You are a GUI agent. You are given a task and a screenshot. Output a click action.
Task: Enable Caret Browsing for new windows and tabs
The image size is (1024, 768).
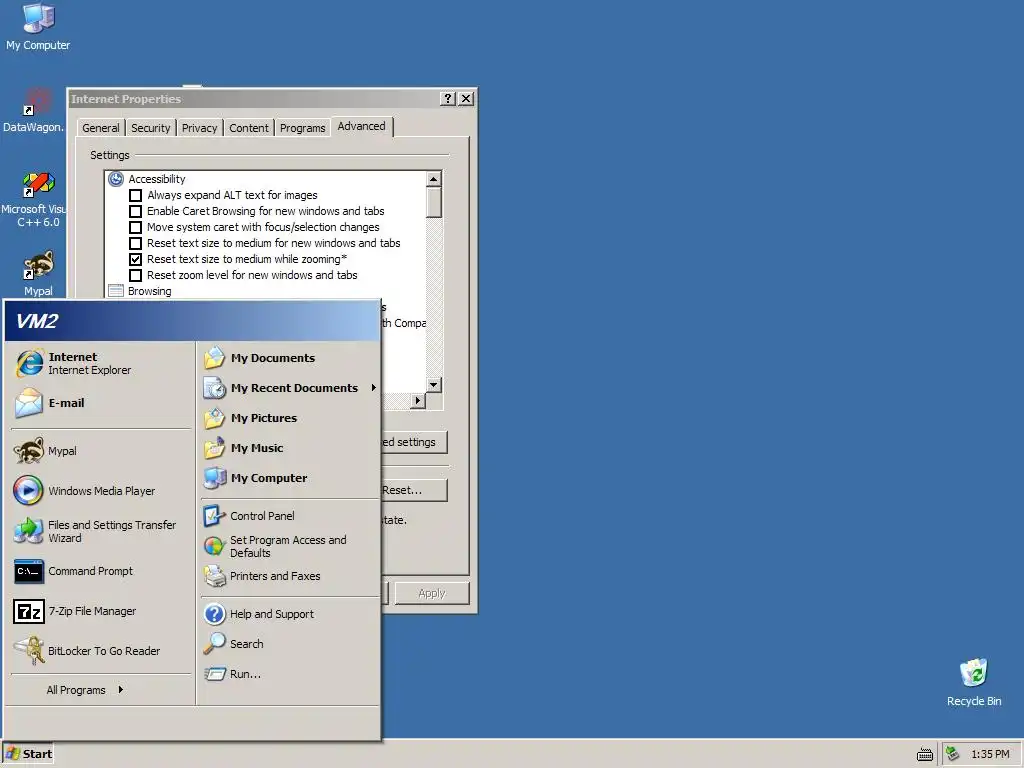[135, 212]
